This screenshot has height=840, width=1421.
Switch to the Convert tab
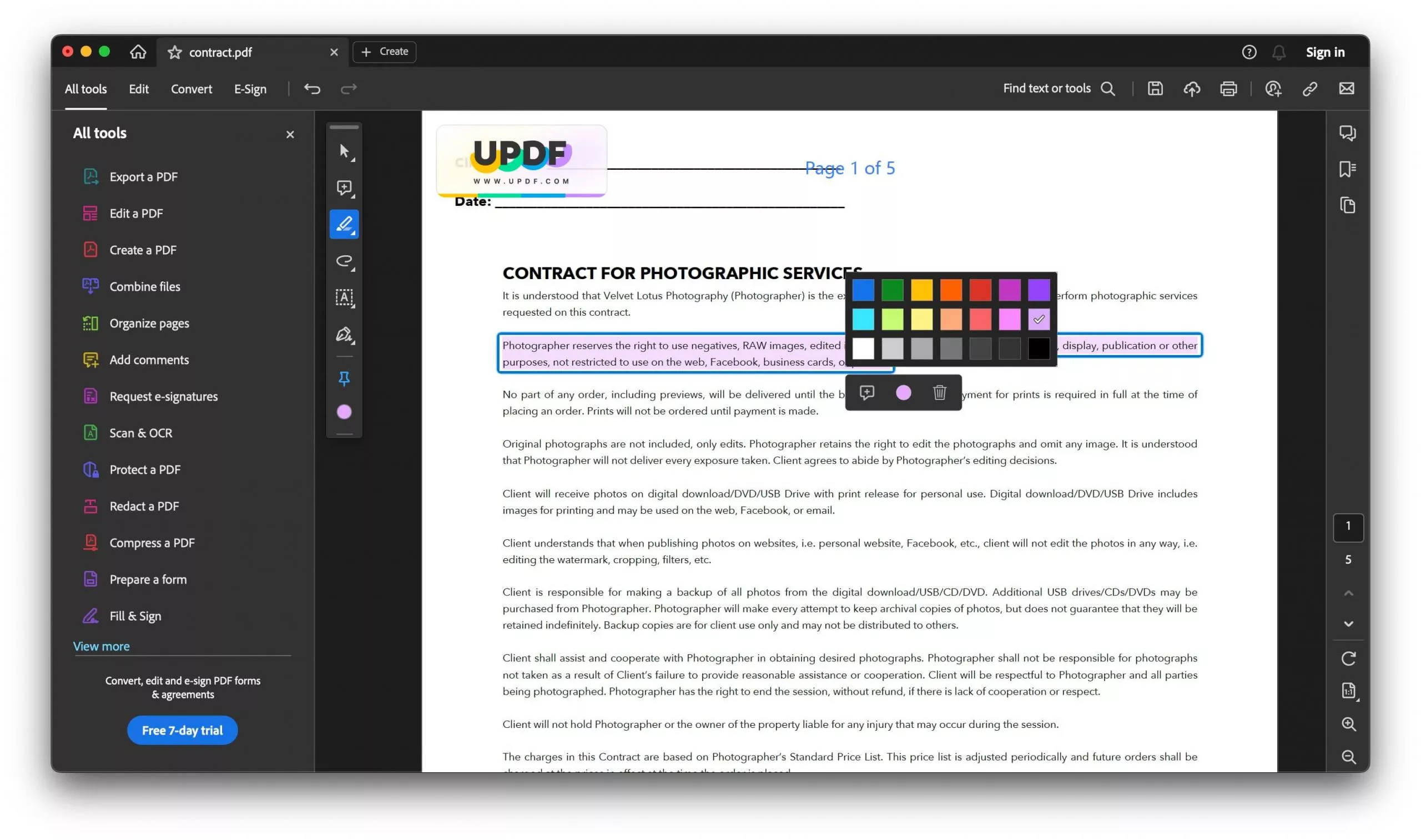[192, 89]
